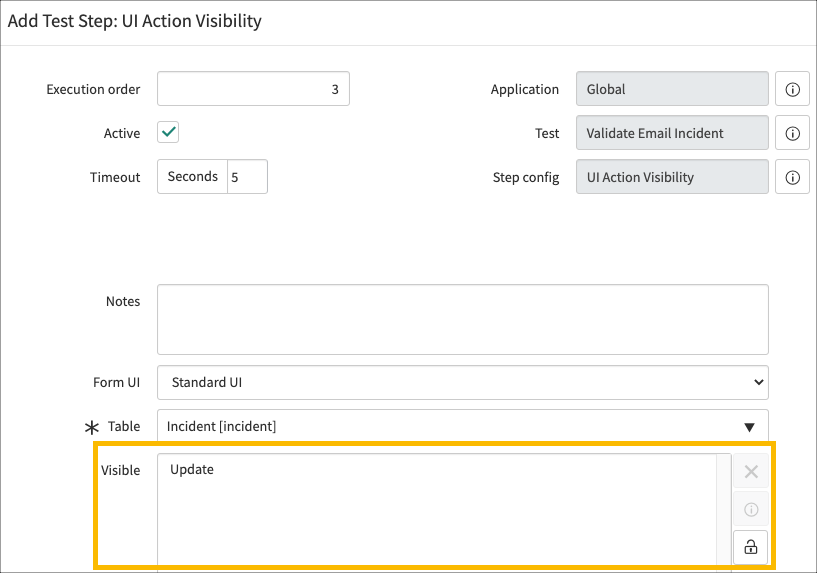Click the info icon beside Visible list

pos(751,510)
